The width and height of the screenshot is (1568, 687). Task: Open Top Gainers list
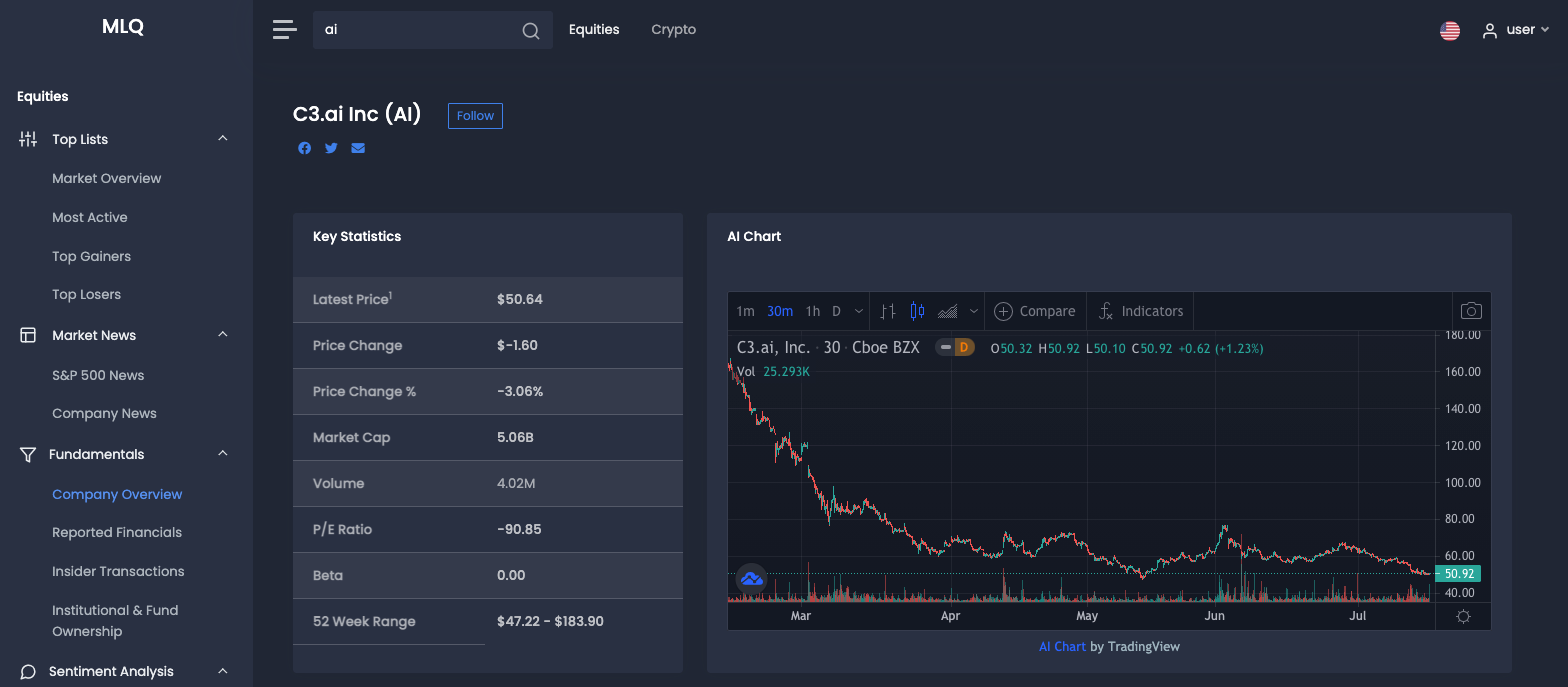pyautogui.click(x=92, y=256)
